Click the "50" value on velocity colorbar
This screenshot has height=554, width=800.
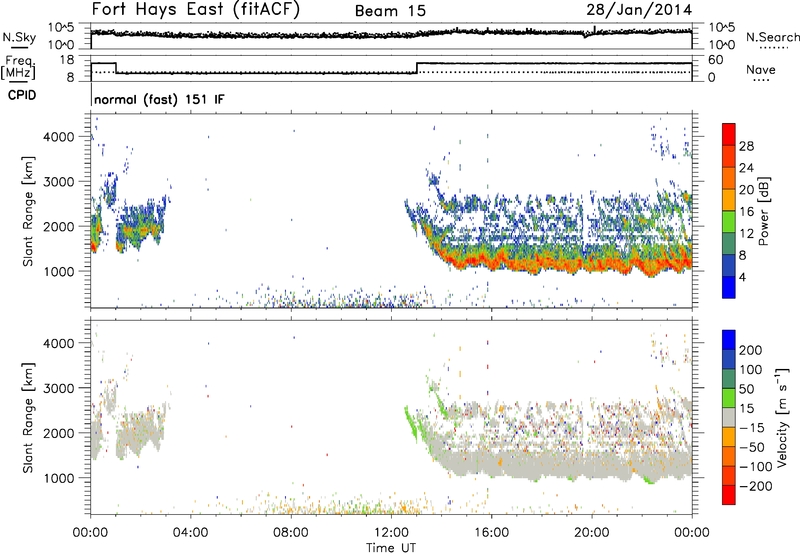click(746, 389)
